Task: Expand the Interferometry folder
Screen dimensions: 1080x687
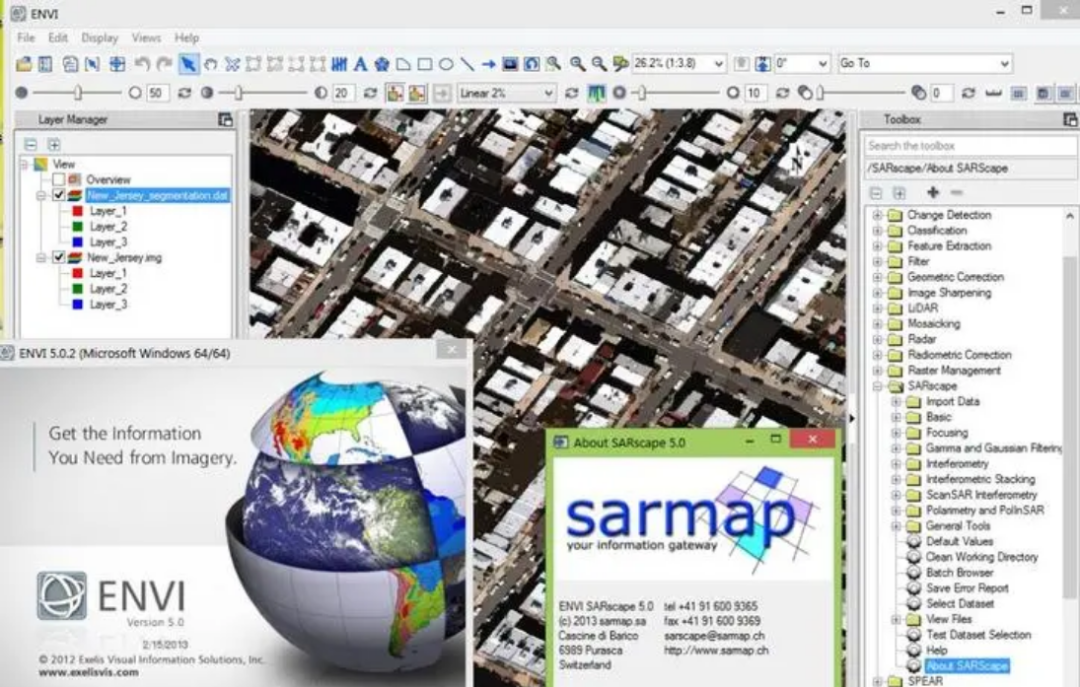Action: [x=895, y=464]
